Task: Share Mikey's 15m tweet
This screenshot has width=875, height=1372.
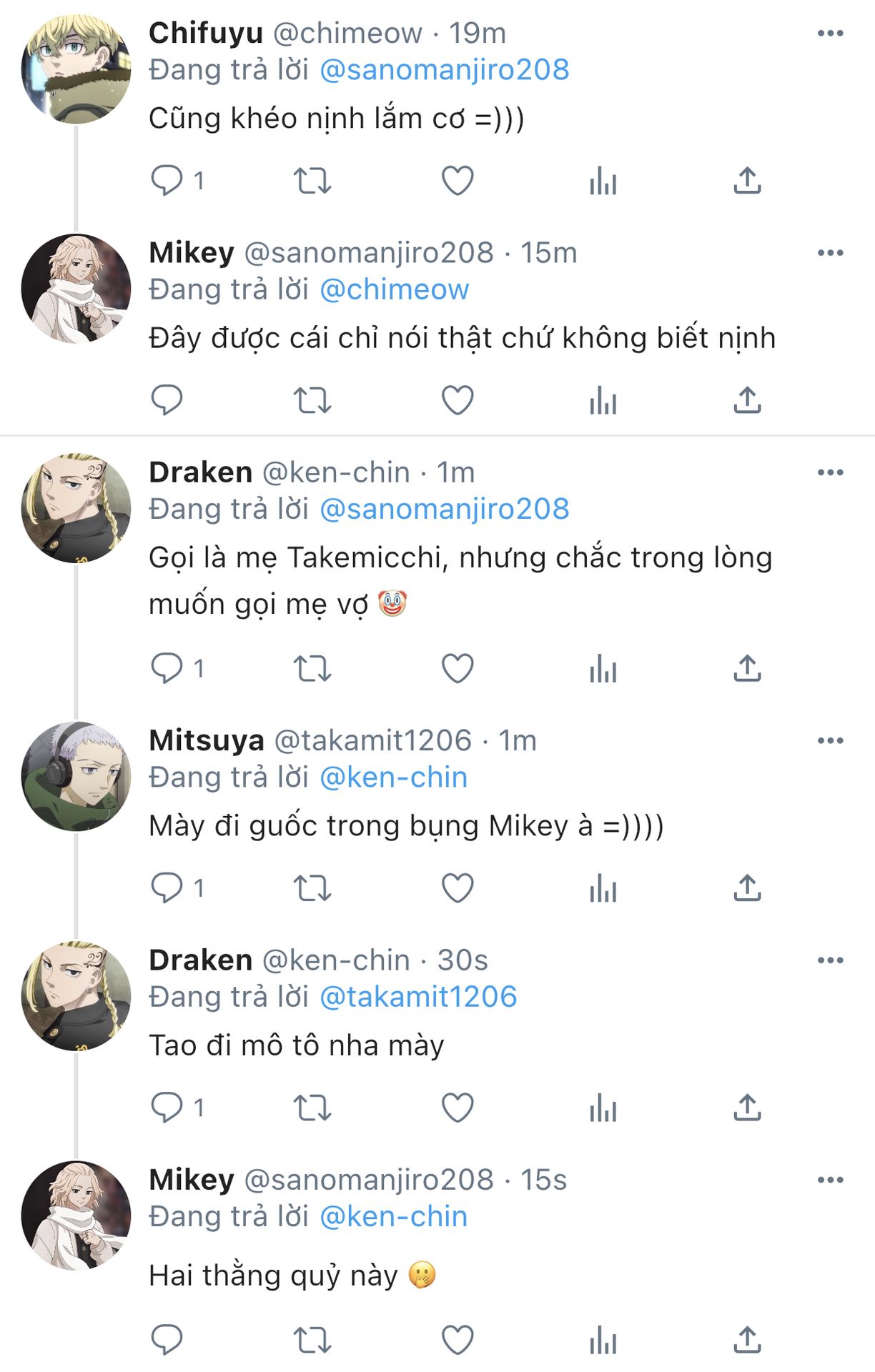Action: coord(747,400)
